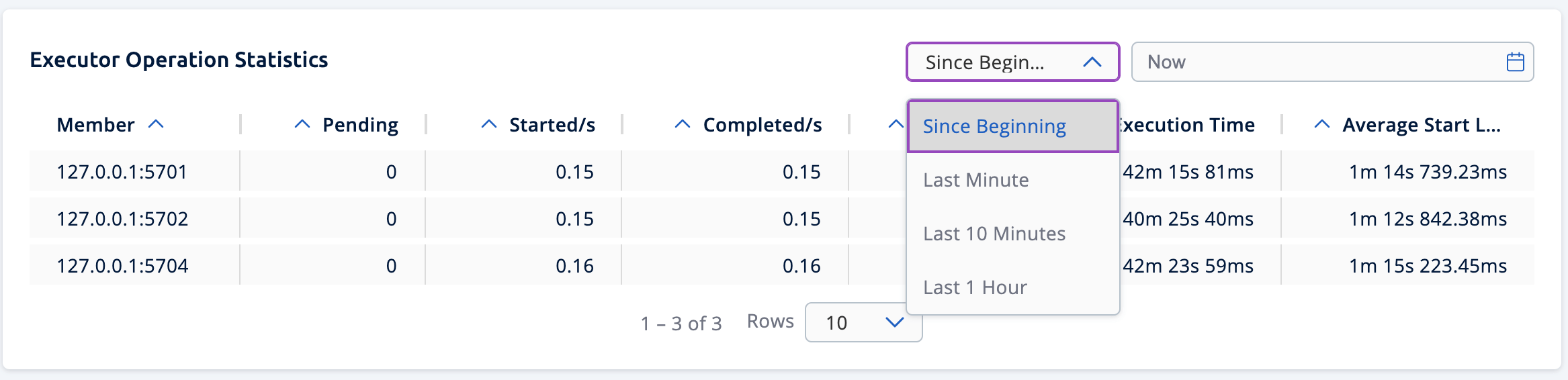Select Last 1 Hour time range
1568x380 pixels.
point(975,287)
